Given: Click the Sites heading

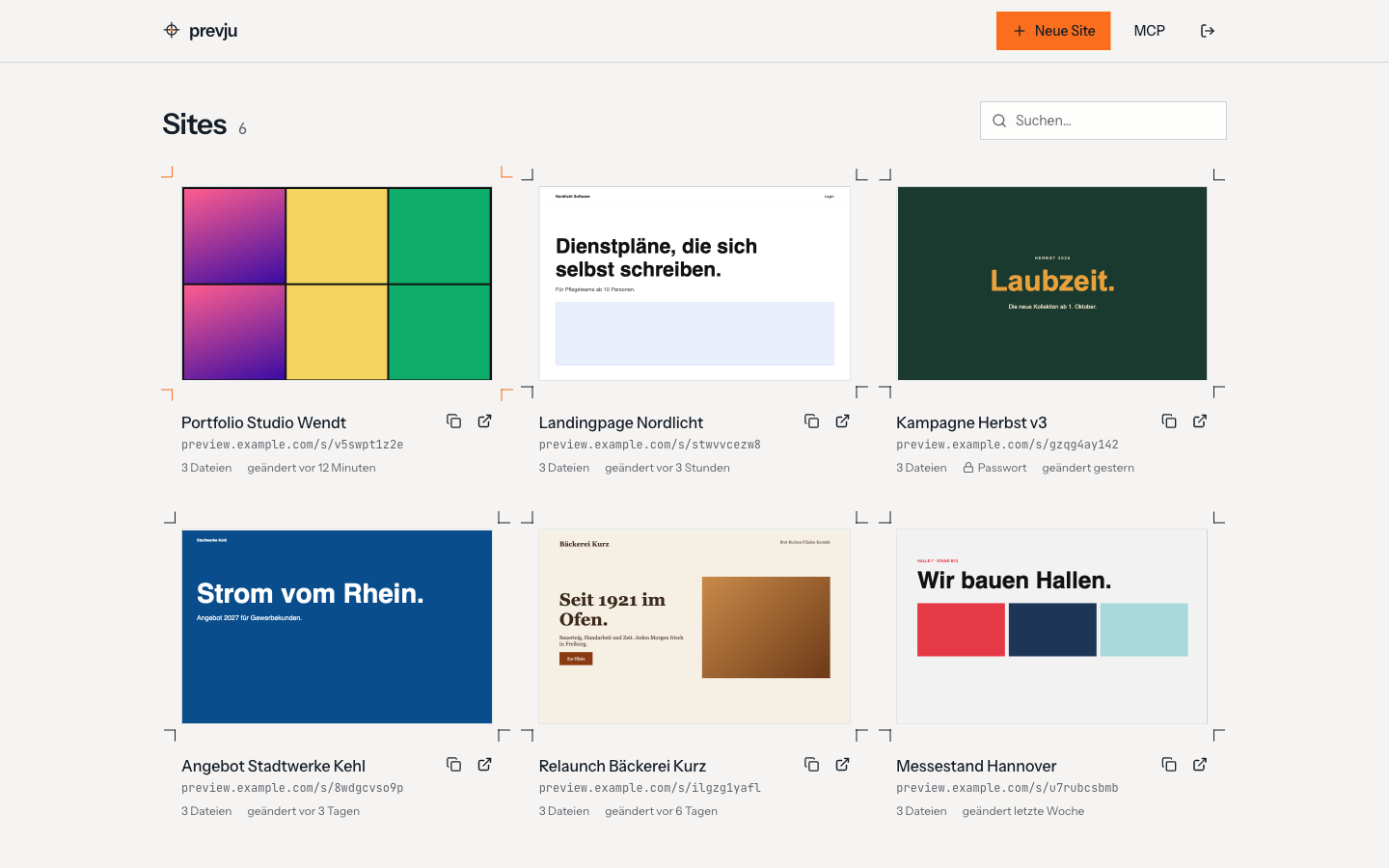Looking at the screenshot, I should [195, 124].
